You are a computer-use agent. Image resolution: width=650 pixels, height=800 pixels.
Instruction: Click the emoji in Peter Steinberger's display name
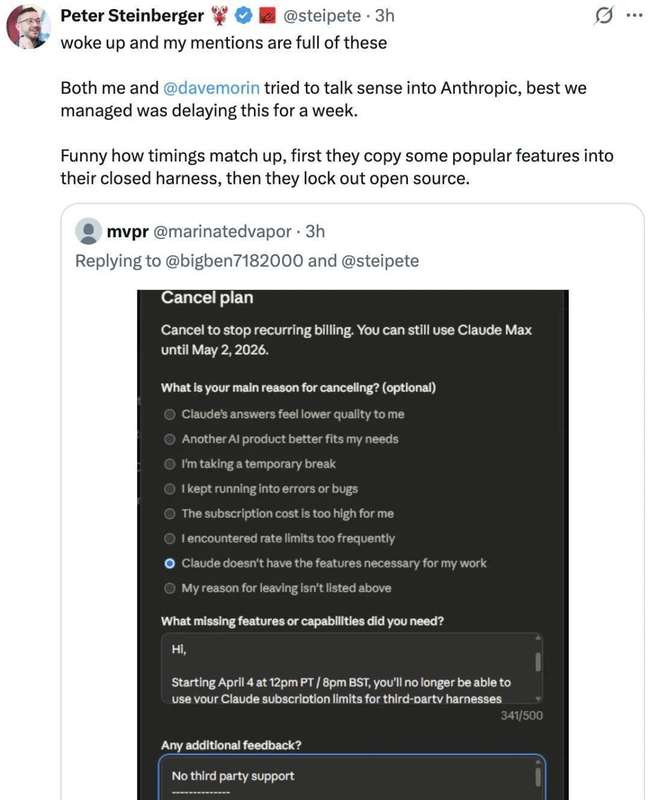tap(222, 12)
